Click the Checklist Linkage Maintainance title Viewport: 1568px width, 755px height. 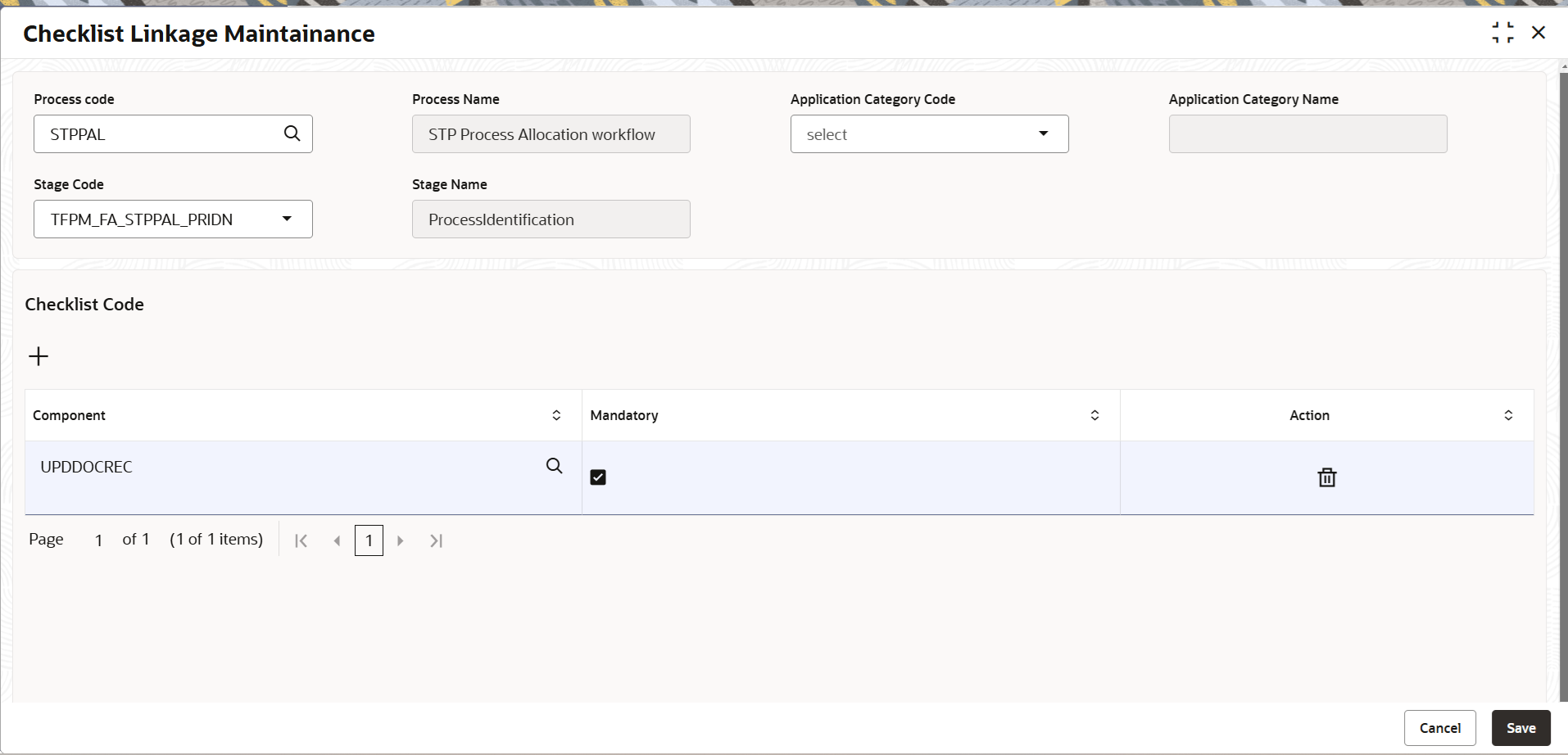[x=199, y=34]
